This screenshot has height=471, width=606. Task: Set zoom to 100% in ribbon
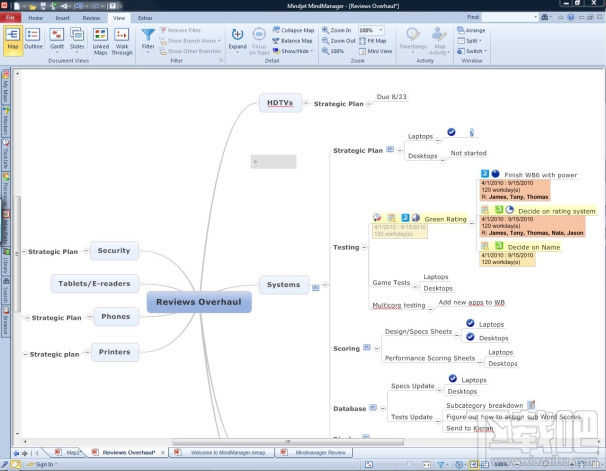point(333,51)
